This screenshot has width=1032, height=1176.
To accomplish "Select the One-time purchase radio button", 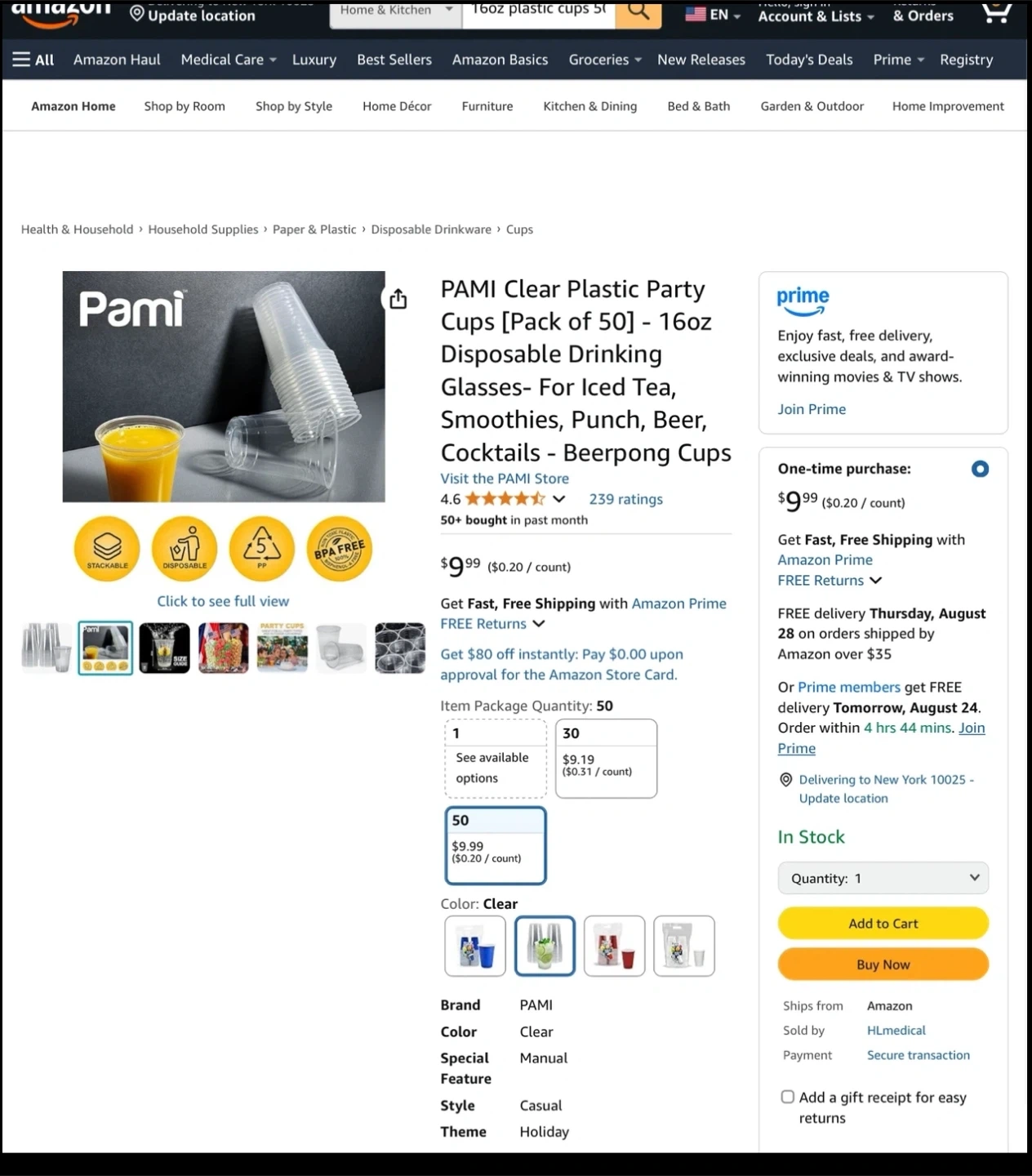I will tap(980, 469).
